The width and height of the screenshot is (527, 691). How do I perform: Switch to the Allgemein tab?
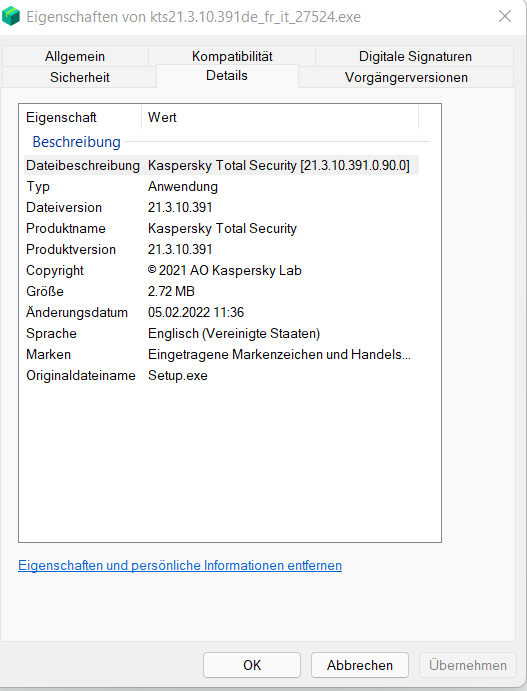(75, 56)
